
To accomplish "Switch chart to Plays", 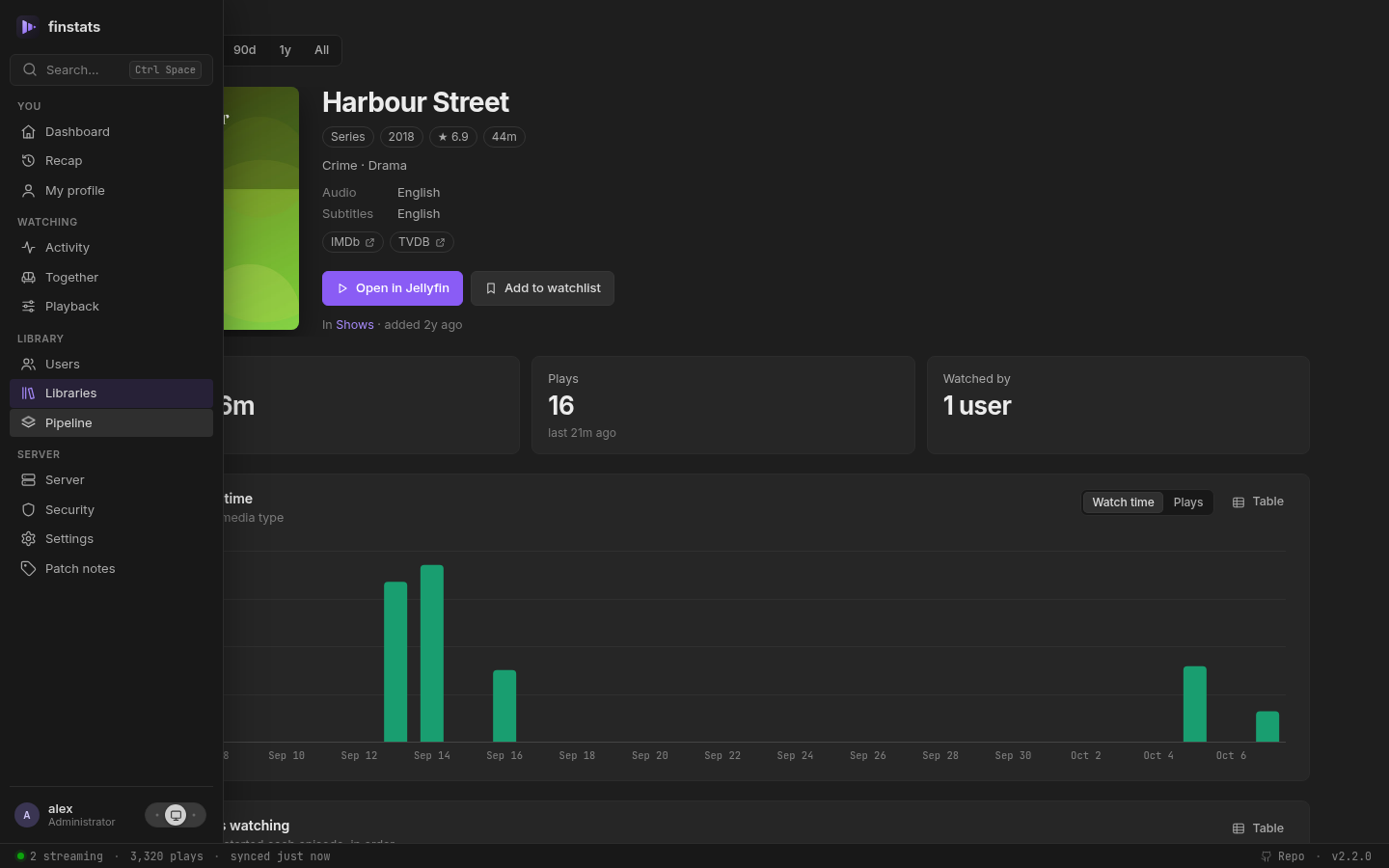I will tap(1188, 502).
